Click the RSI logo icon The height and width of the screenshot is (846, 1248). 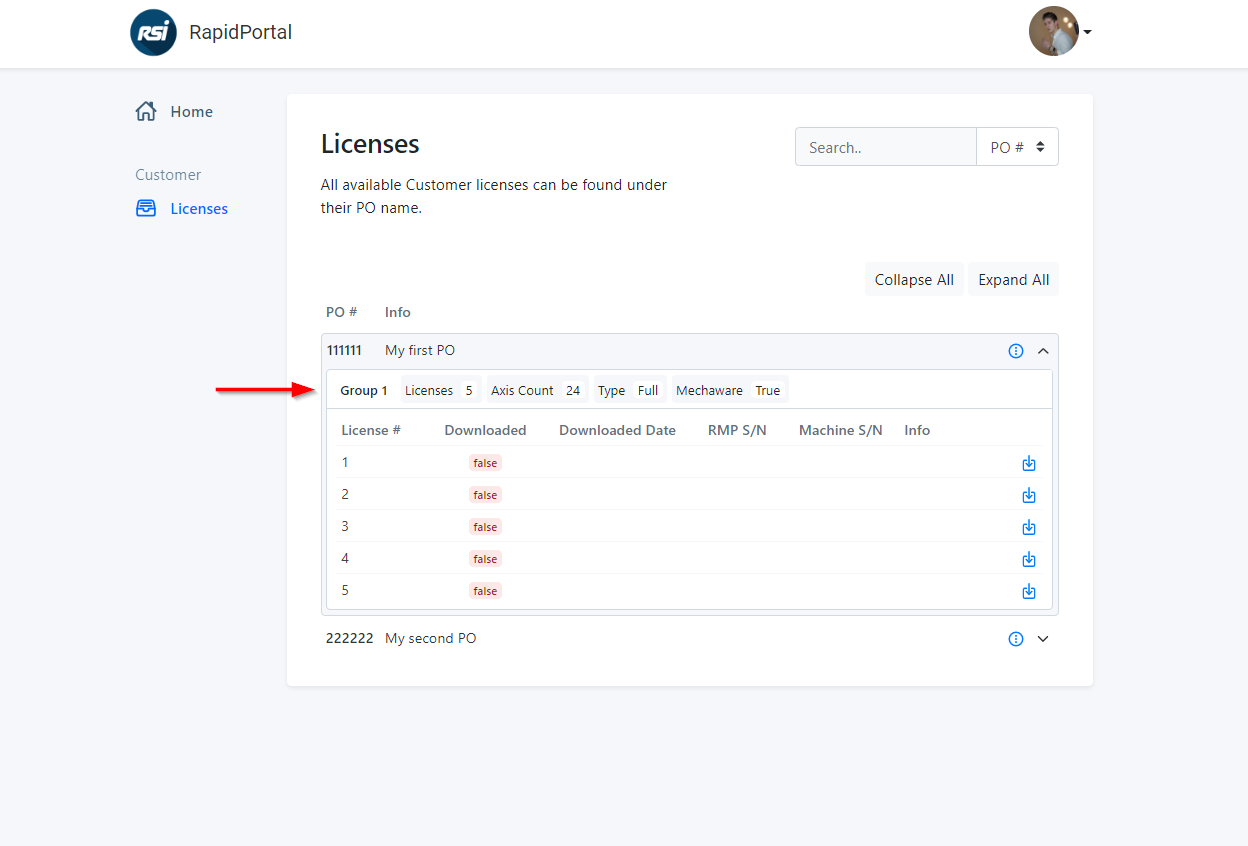tap(153, 32)
